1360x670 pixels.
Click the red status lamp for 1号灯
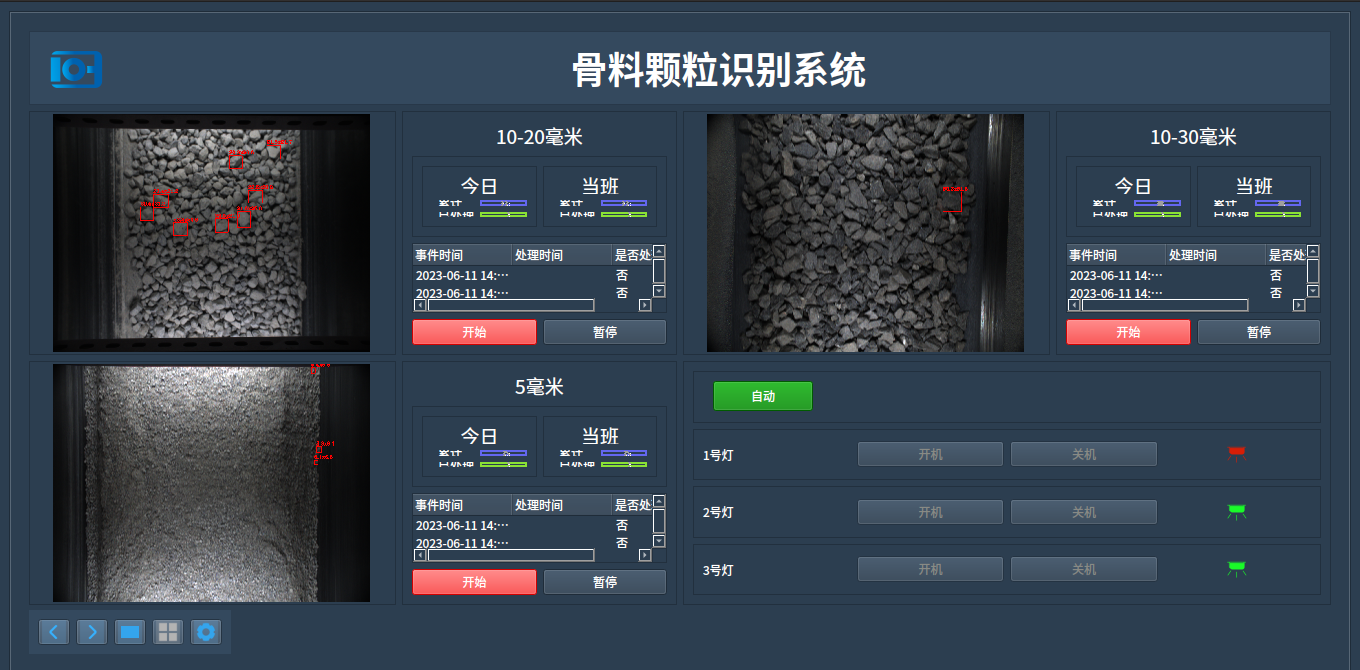[x=1237, y=454]
